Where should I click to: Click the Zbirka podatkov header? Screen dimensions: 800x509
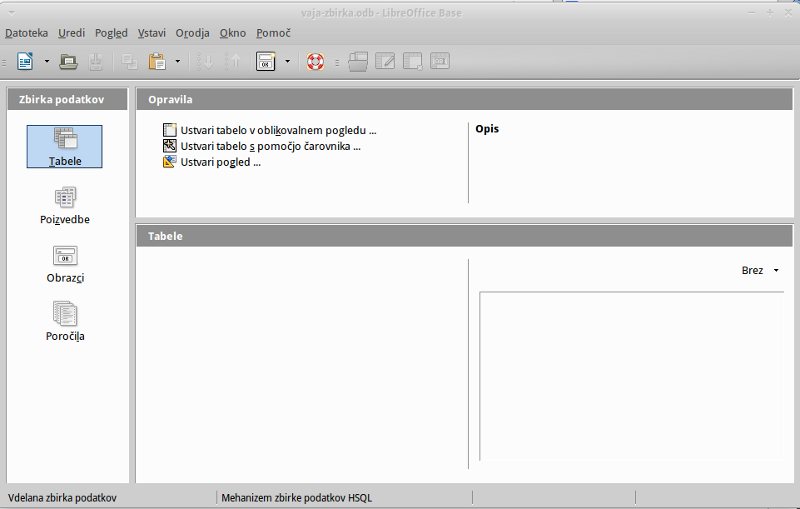coord(67,99)
